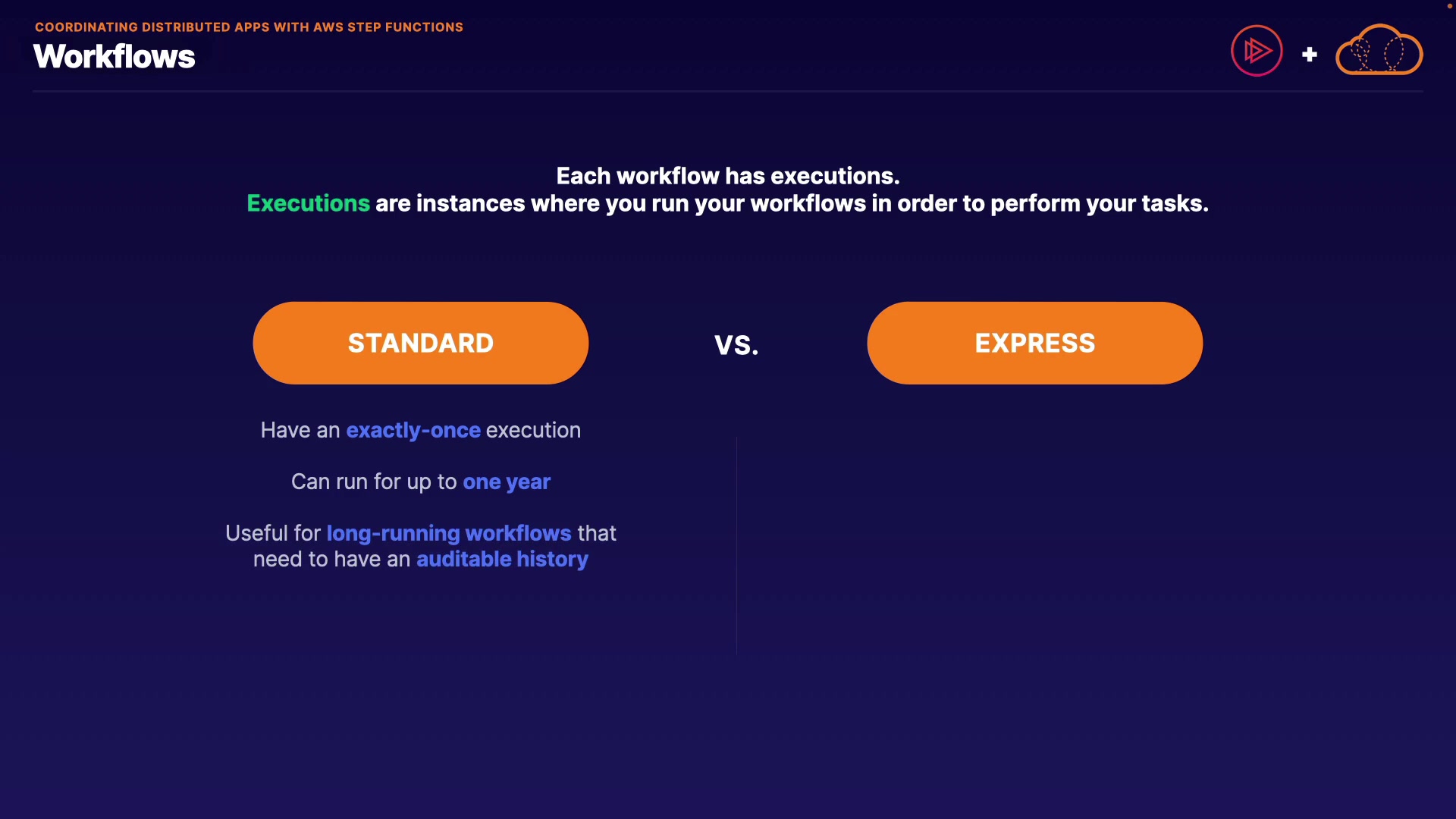Click the highlighted "one year" text
The image size is (1456, 819).
point(507,482)
